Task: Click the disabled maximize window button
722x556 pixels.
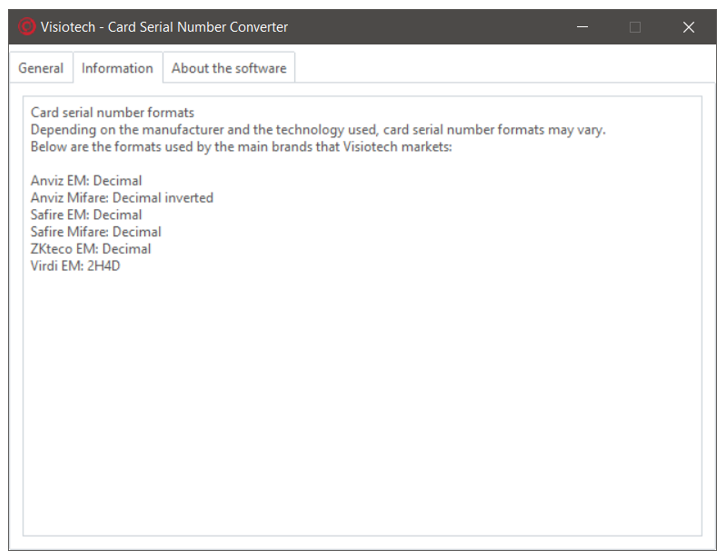Action: point(635,27)
